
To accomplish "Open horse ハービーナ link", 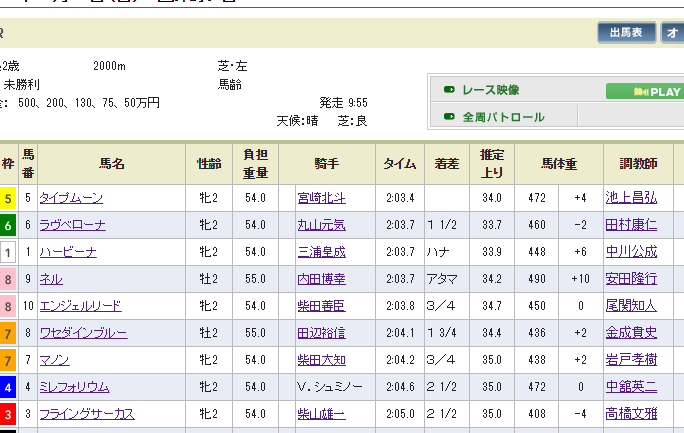I will pos(68,252).
